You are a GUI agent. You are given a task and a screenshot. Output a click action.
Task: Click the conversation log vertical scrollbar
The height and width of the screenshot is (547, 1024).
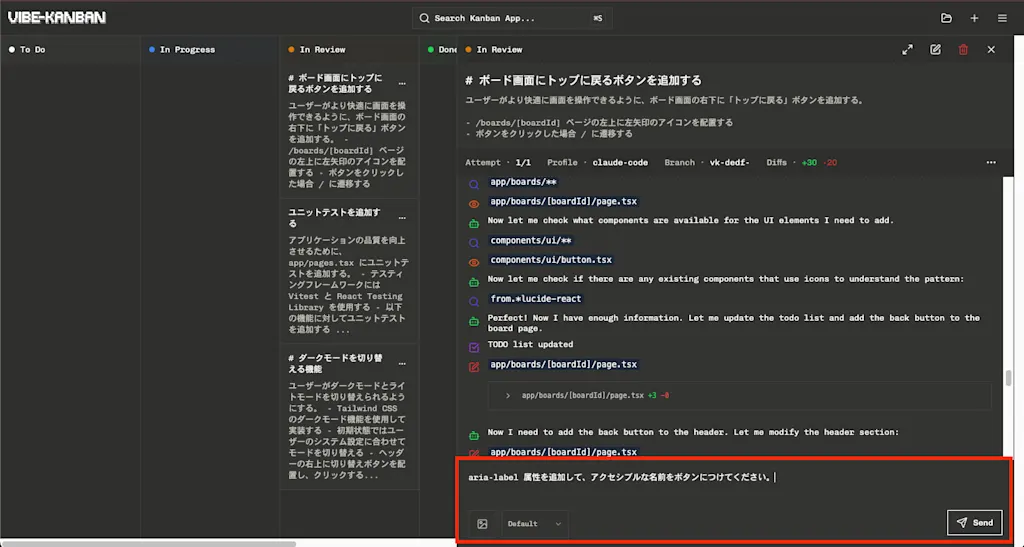[x=1008, y=377]
